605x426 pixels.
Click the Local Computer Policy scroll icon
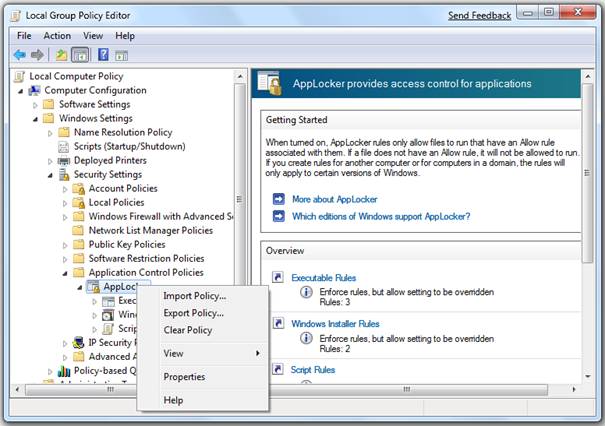pyautogui.click(x=19, y=76)
